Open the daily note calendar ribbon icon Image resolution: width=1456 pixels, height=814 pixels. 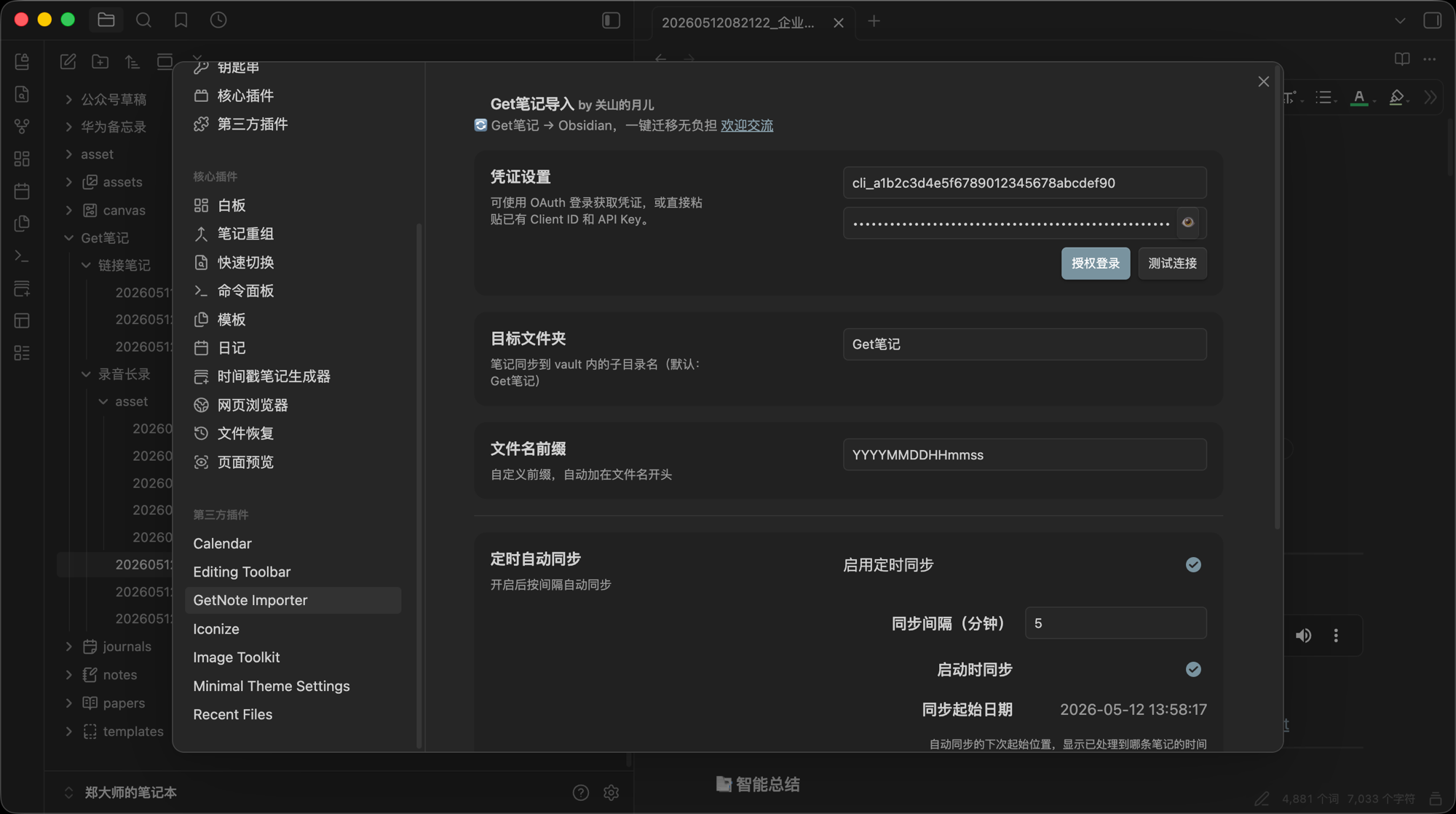tap(22, 191)
